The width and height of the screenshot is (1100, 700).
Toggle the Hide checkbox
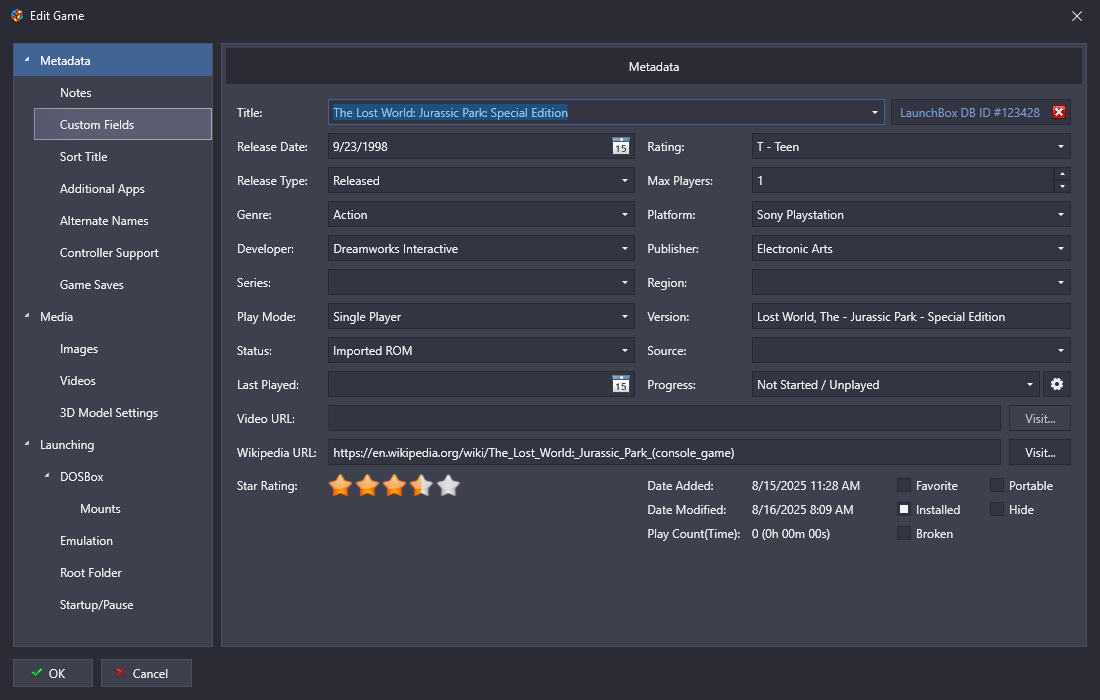pos(997,510)
